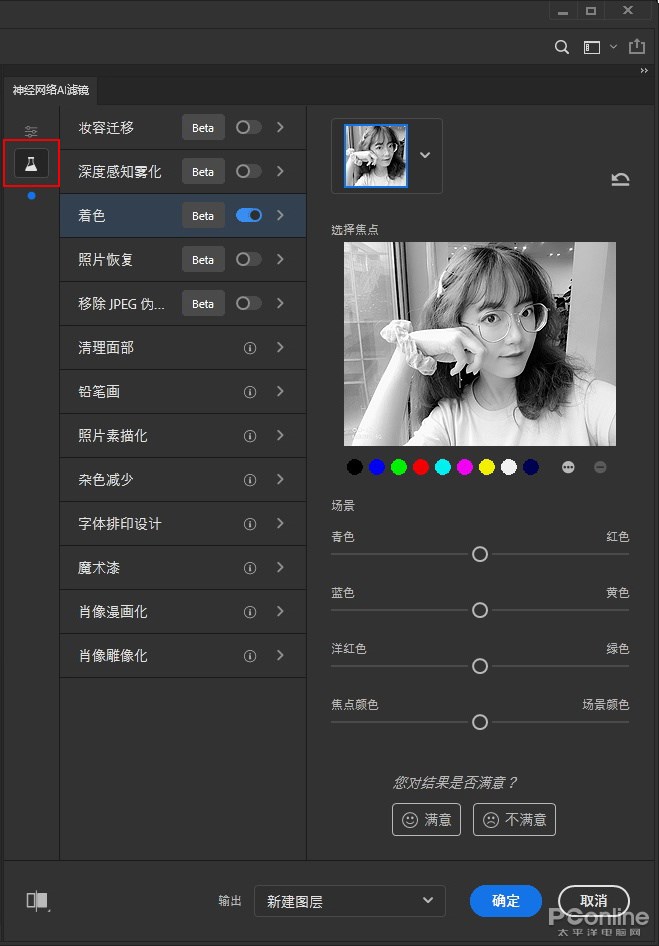Select the detected face thumbnail
The height and width of the screenshot is (946, 659).
376,156
